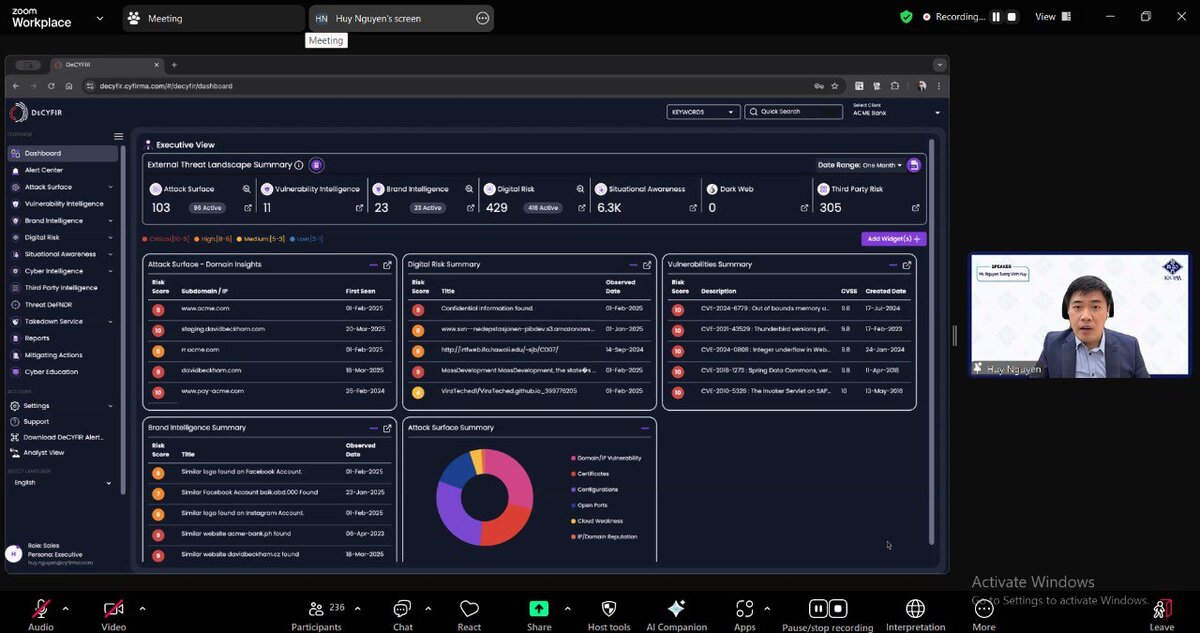Expand share options arrow next to Share

[567, 608]
